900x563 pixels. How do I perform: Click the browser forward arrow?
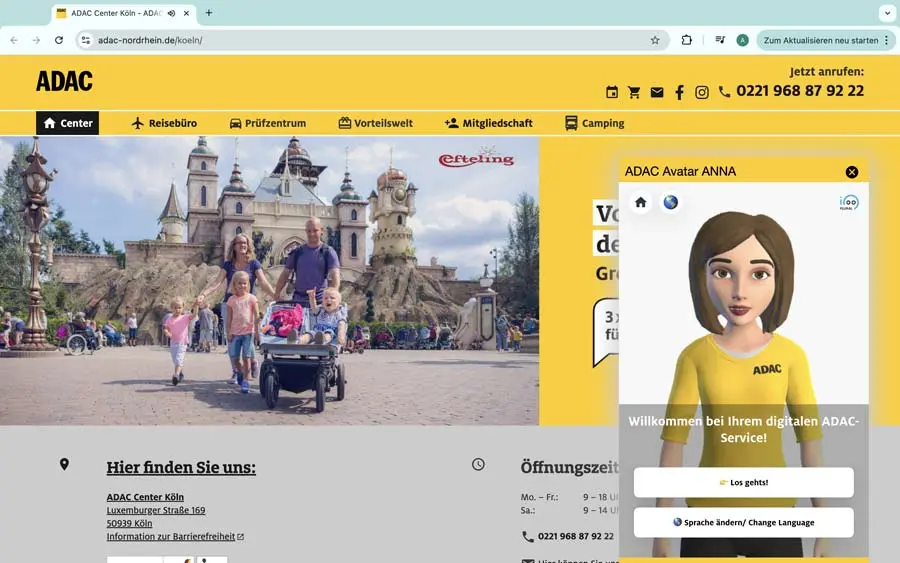(36, 40)
